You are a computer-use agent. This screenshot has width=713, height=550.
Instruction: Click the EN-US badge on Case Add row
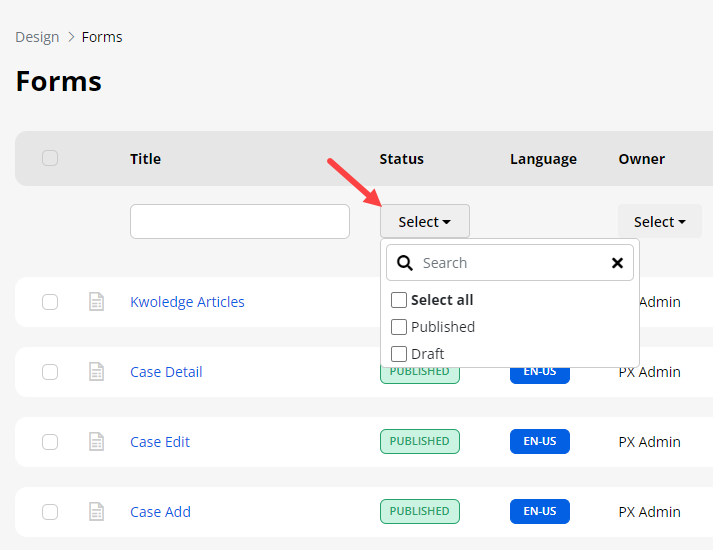pos(539,512)
